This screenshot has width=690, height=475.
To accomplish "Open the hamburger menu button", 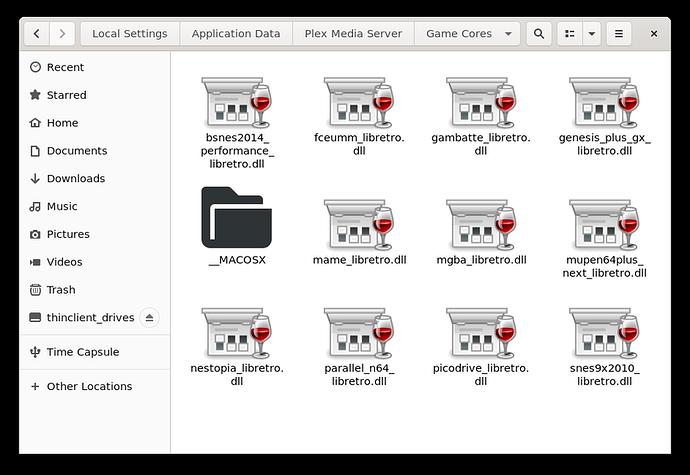I will click(619, 34).
